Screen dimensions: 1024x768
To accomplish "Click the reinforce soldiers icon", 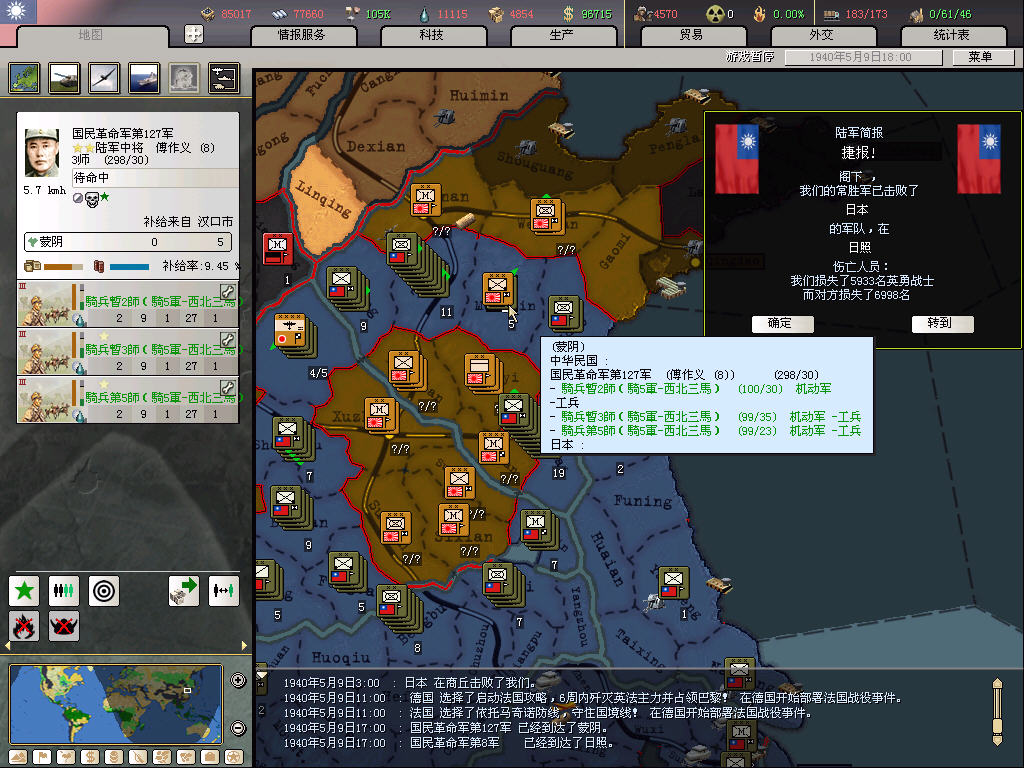I will click(64, 591).
